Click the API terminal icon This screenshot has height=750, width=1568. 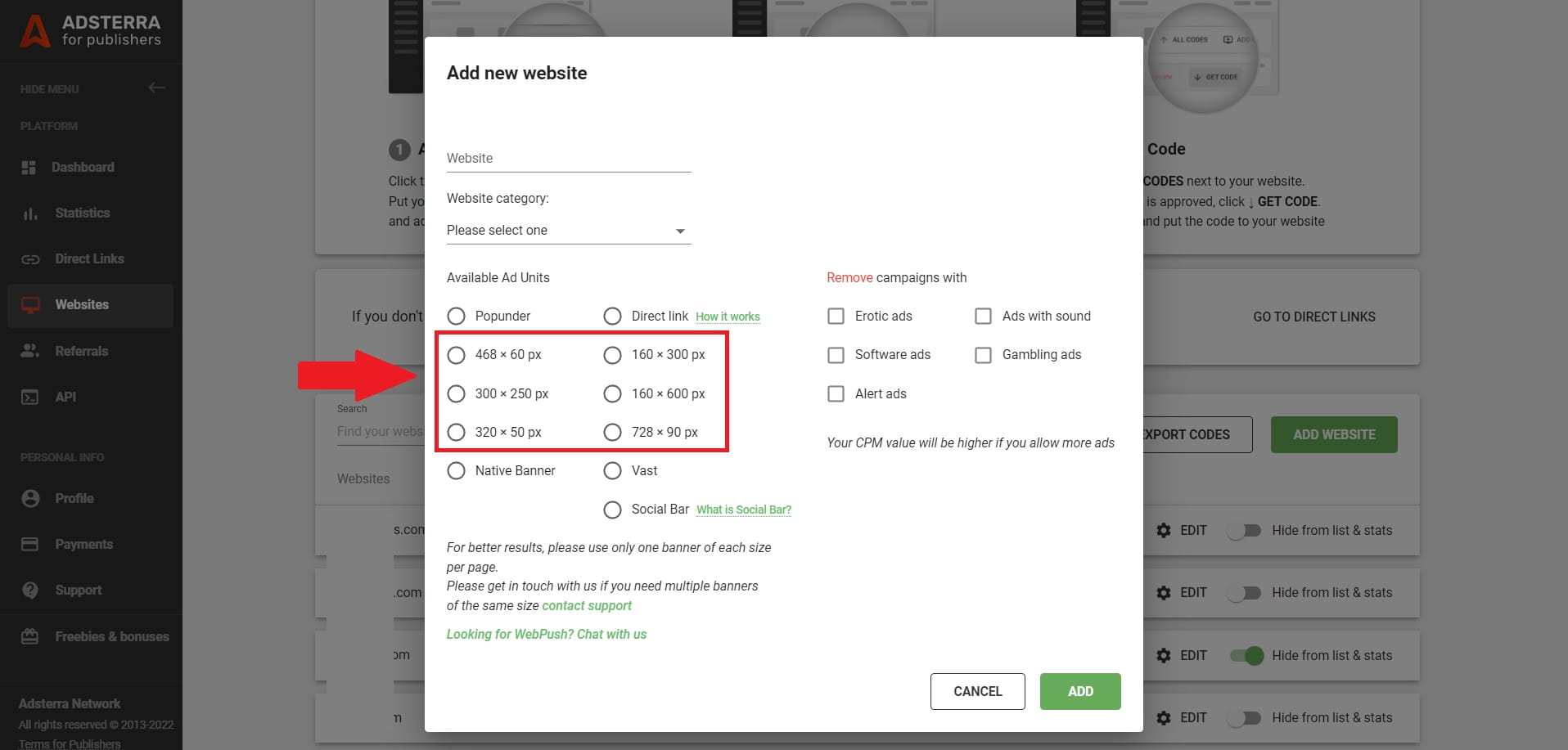[30, 397]
